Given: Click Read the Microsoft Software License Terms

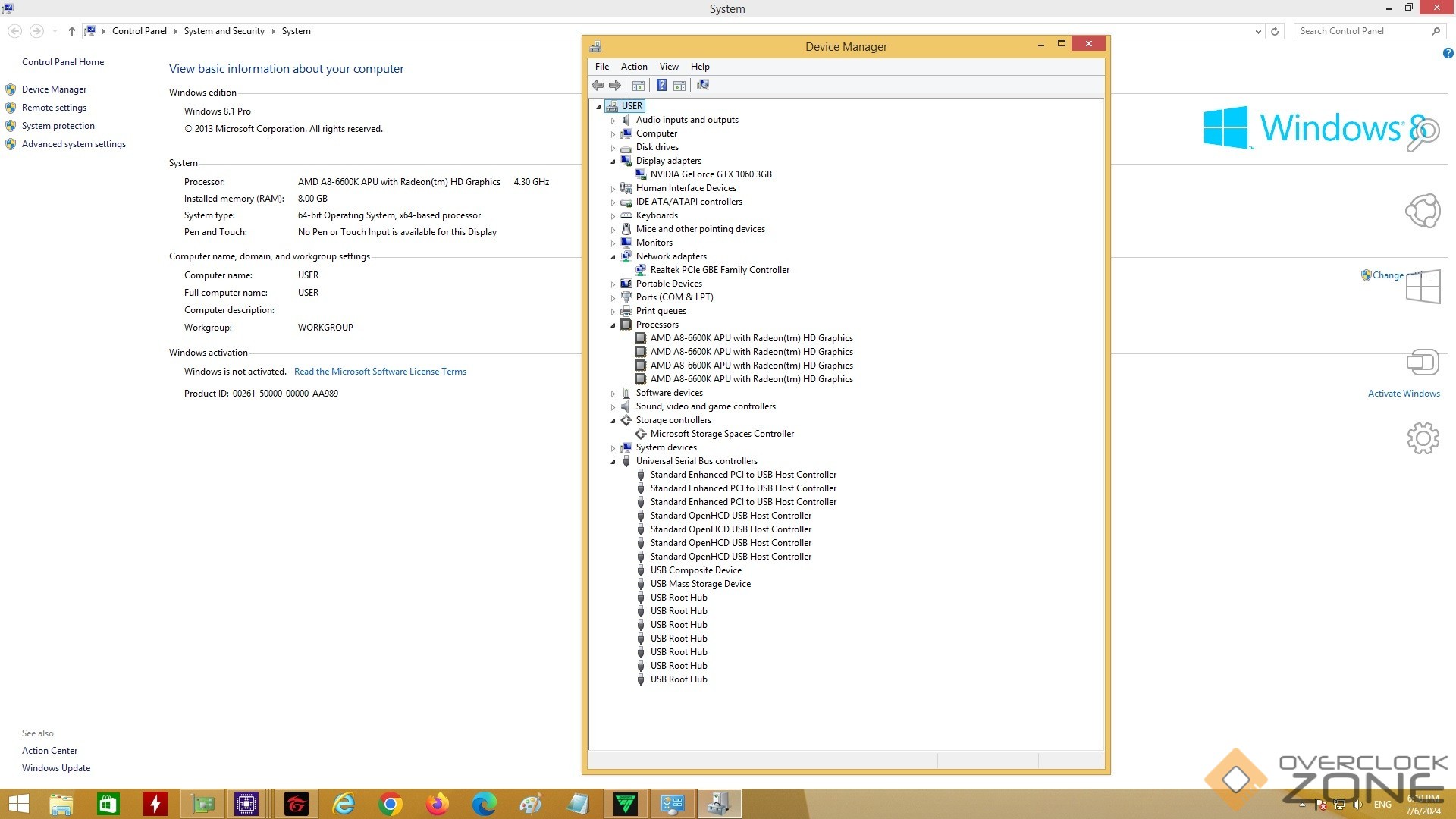Looking at the screenshot, I should (x=380, y=372).
